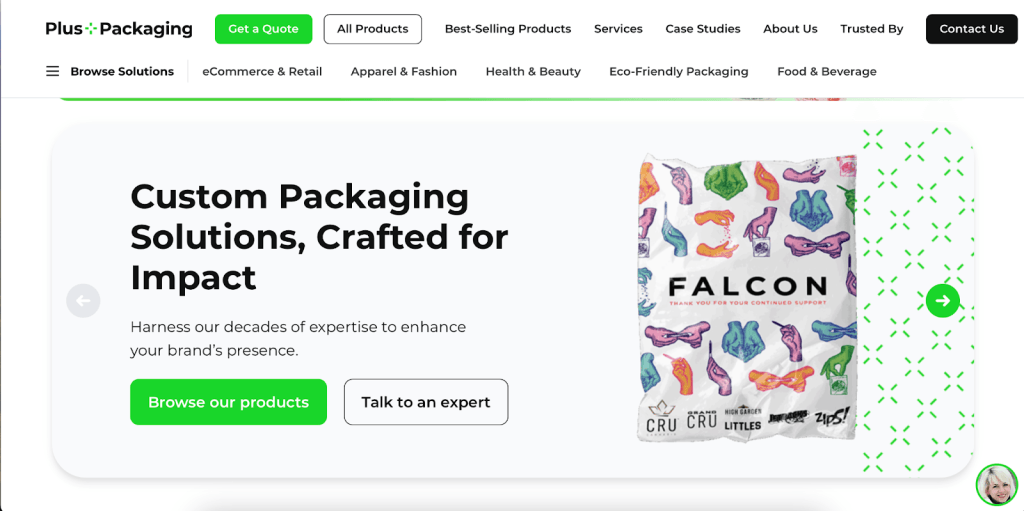This screenshot has height=511, width=1024.
Task: Open the All Products button
Action: 372,29
